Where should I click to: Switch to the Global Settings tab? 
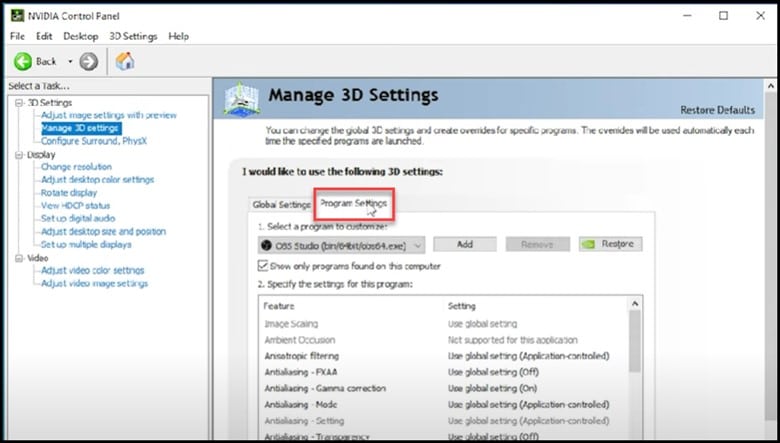[x=282, y=204]
